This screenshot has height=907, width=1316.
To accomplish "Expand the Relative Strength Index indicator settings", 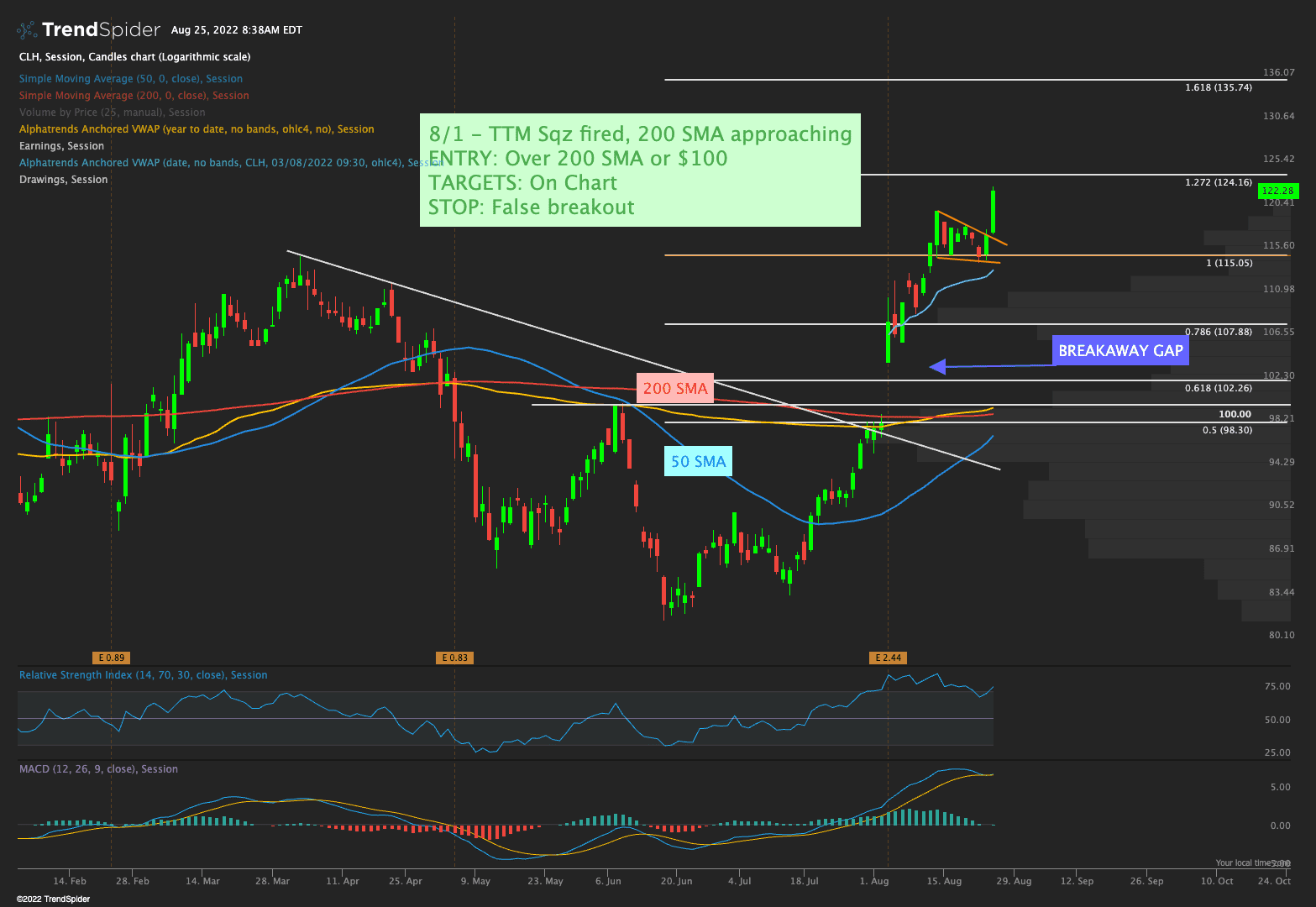I will click(143, 675).
